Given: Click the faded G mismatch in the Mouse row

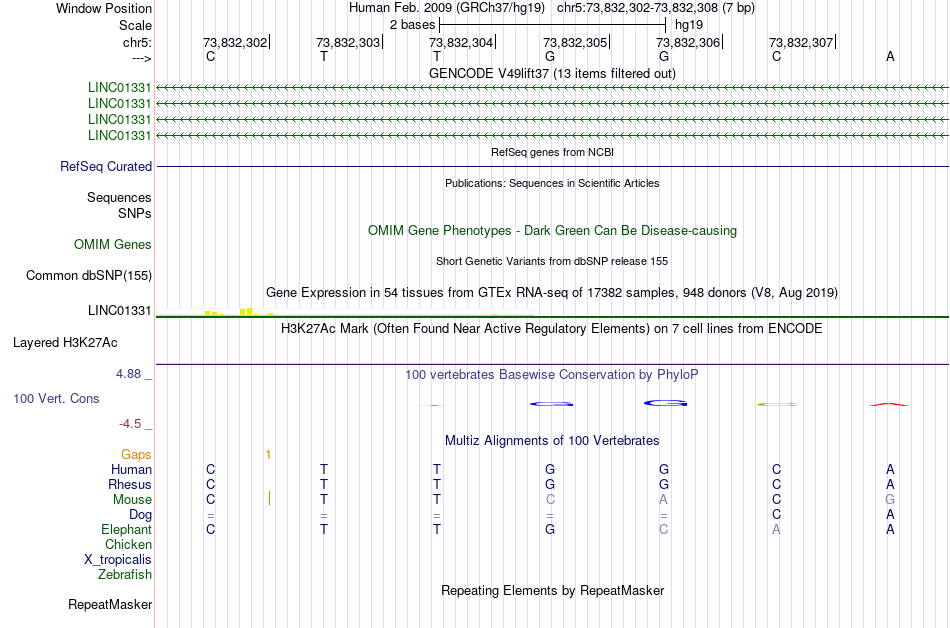Looking at the screenshot, I should click(890, 500).
